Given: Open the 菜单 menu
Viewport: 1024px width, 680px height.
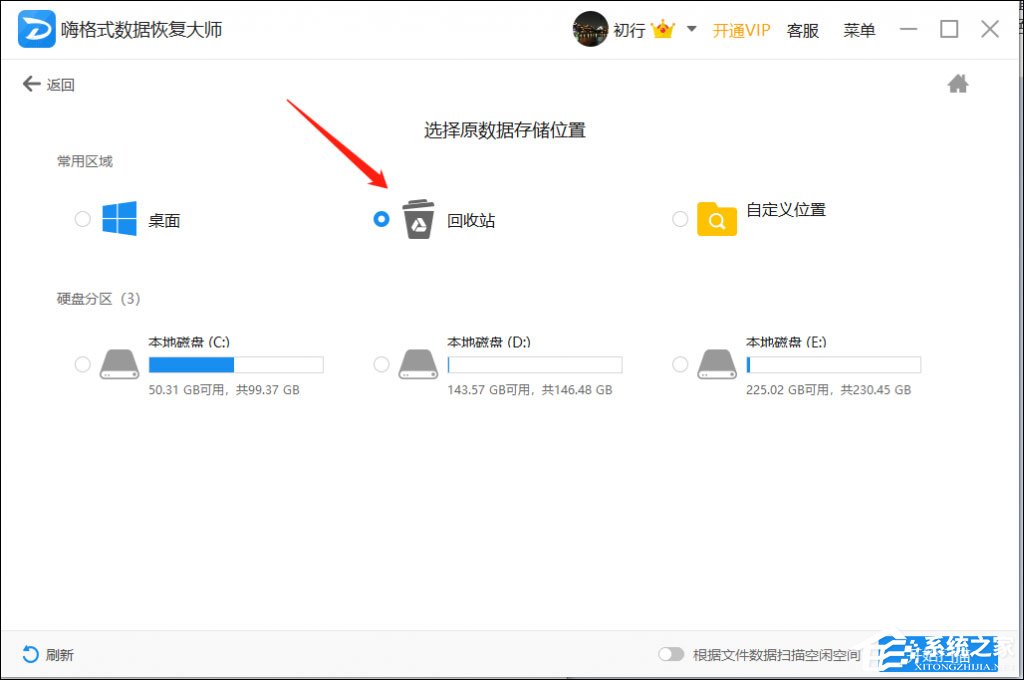Looking at the screenshot, I should point(859,30).
